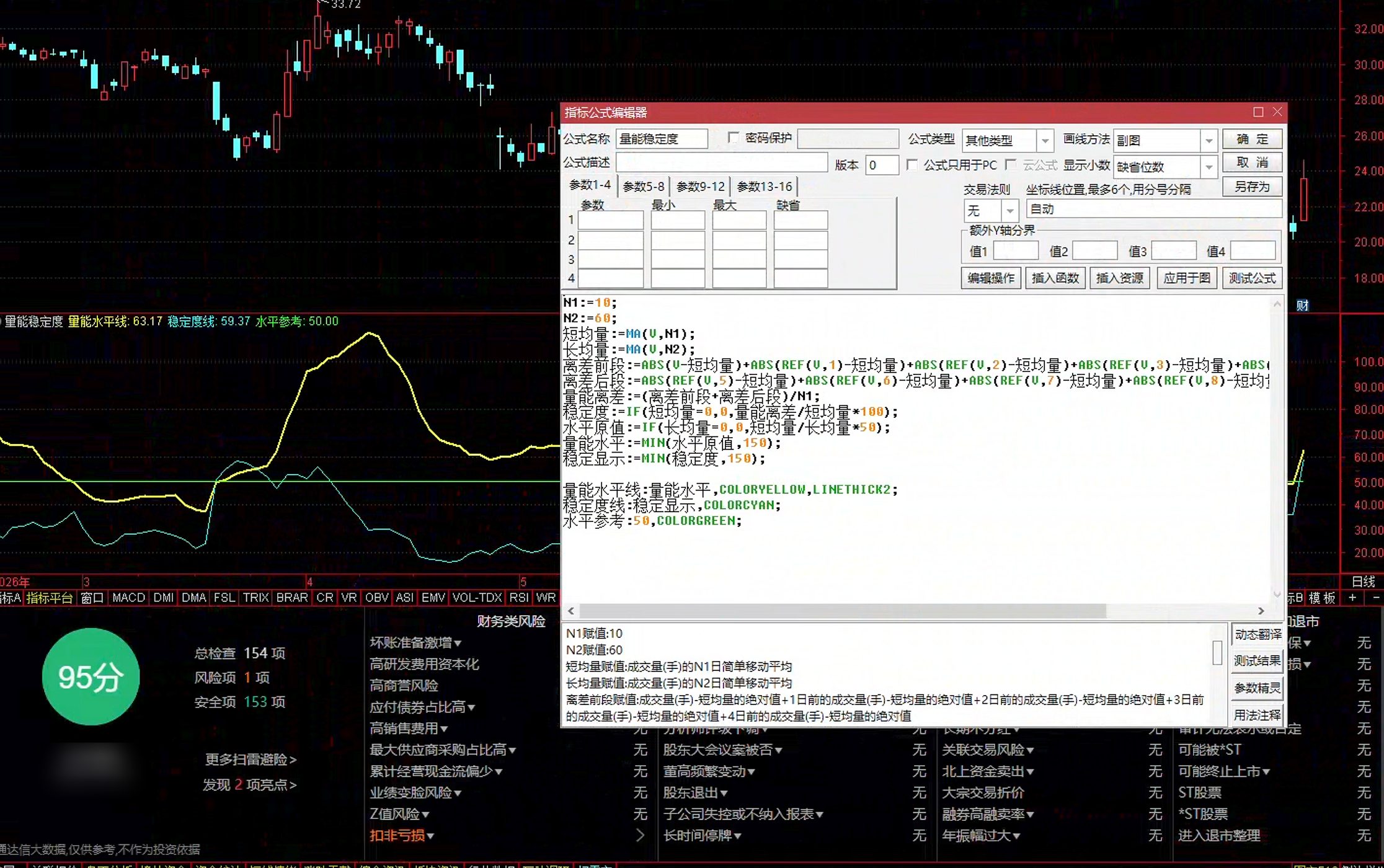The image size is (1384, 868).
Task: Click the 公式描述 input field
Action: click(x=721, y=163)
